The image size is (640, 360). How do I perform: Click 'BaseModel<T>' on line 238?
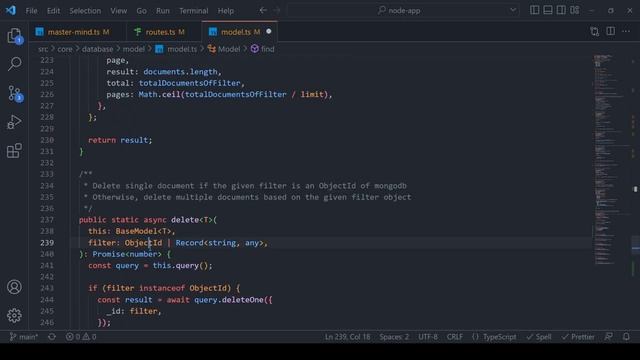[143, 231]
